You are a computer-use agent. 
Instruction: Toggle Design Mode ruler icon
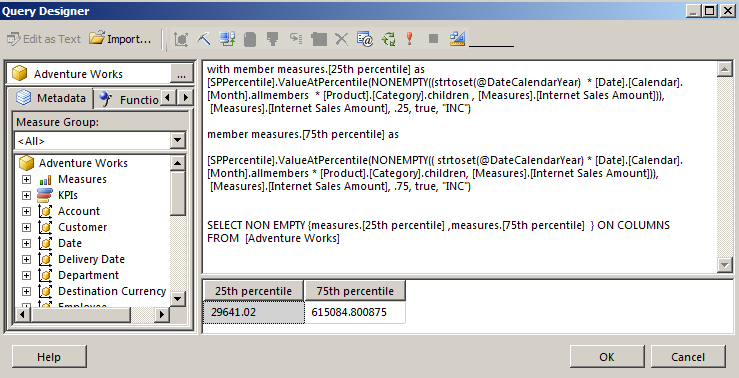(457, 39)
